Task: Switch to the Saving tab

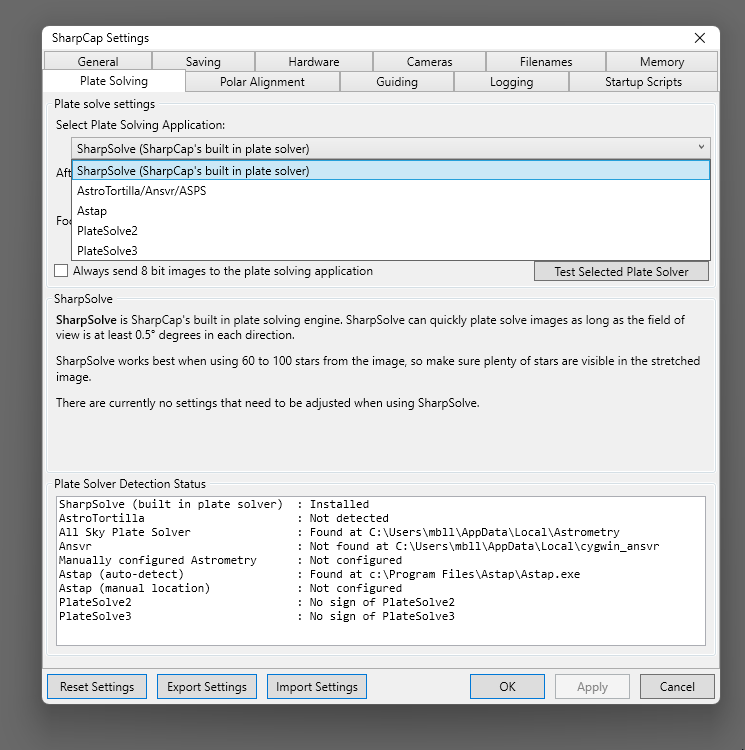Action: pos(203,62)
